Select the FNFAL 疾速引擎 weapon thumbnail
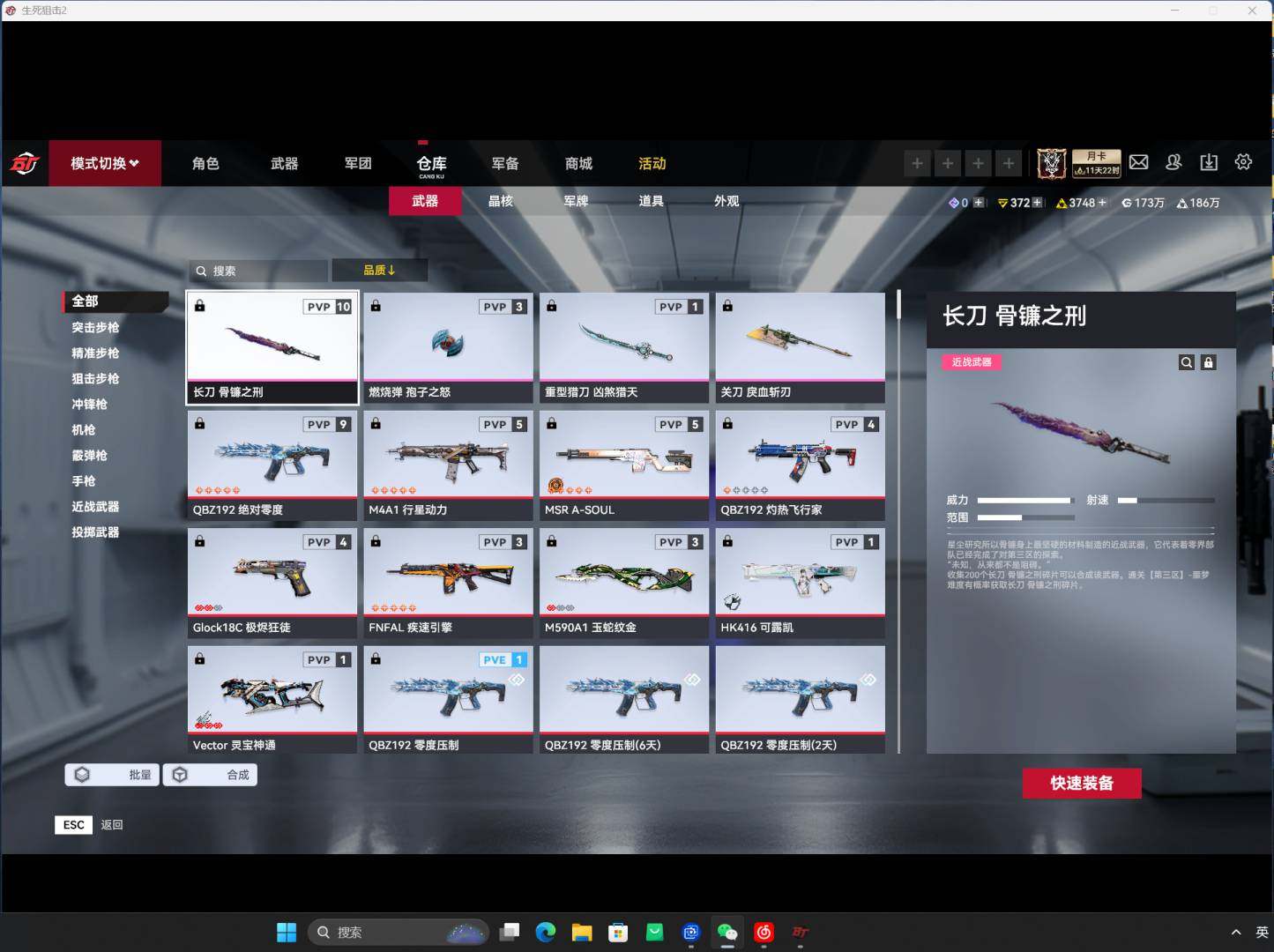1274x952 pixels. (x=448, y=583)
